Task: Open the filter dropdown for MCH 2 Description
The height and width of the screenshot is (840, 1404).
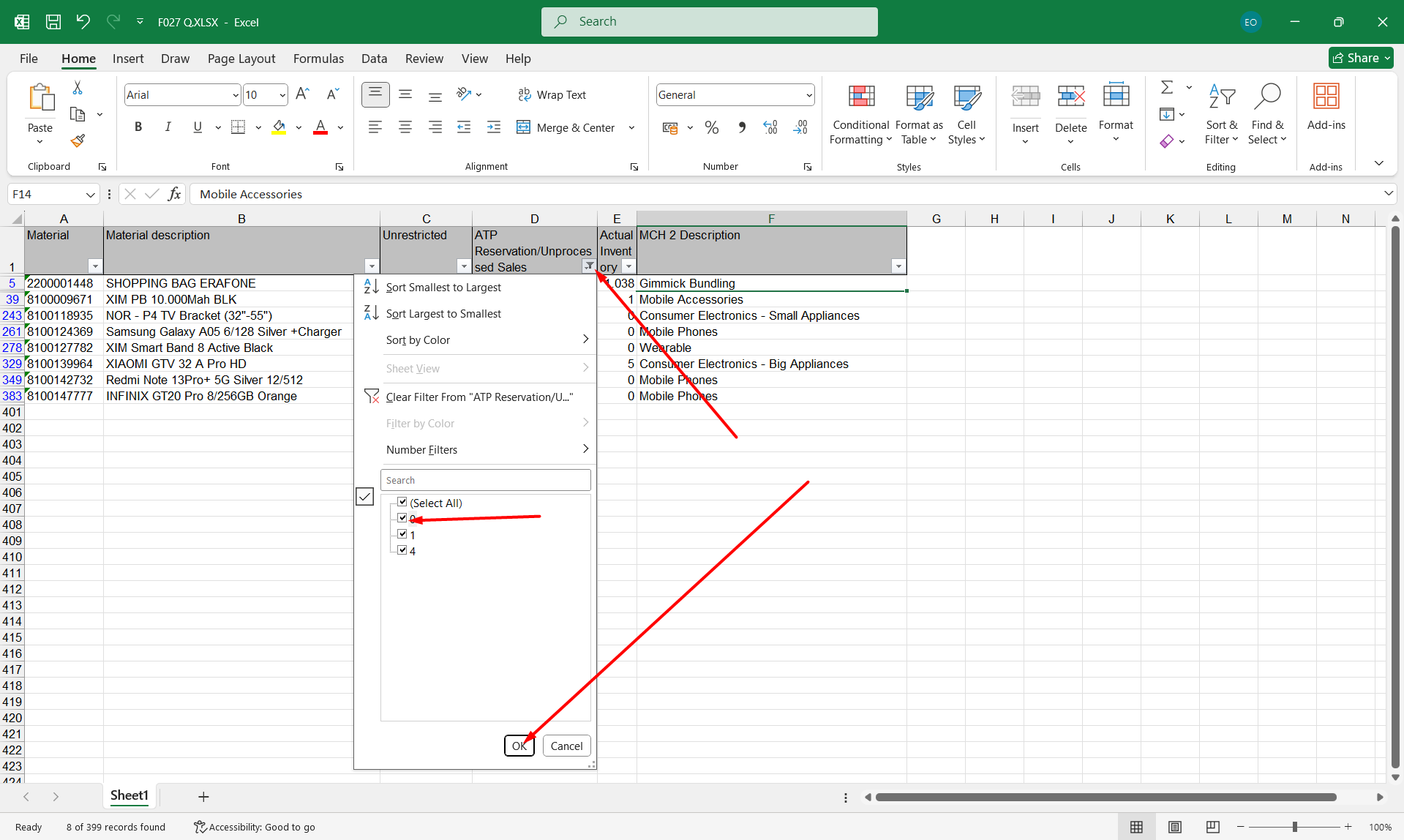Action: (898, 266)
